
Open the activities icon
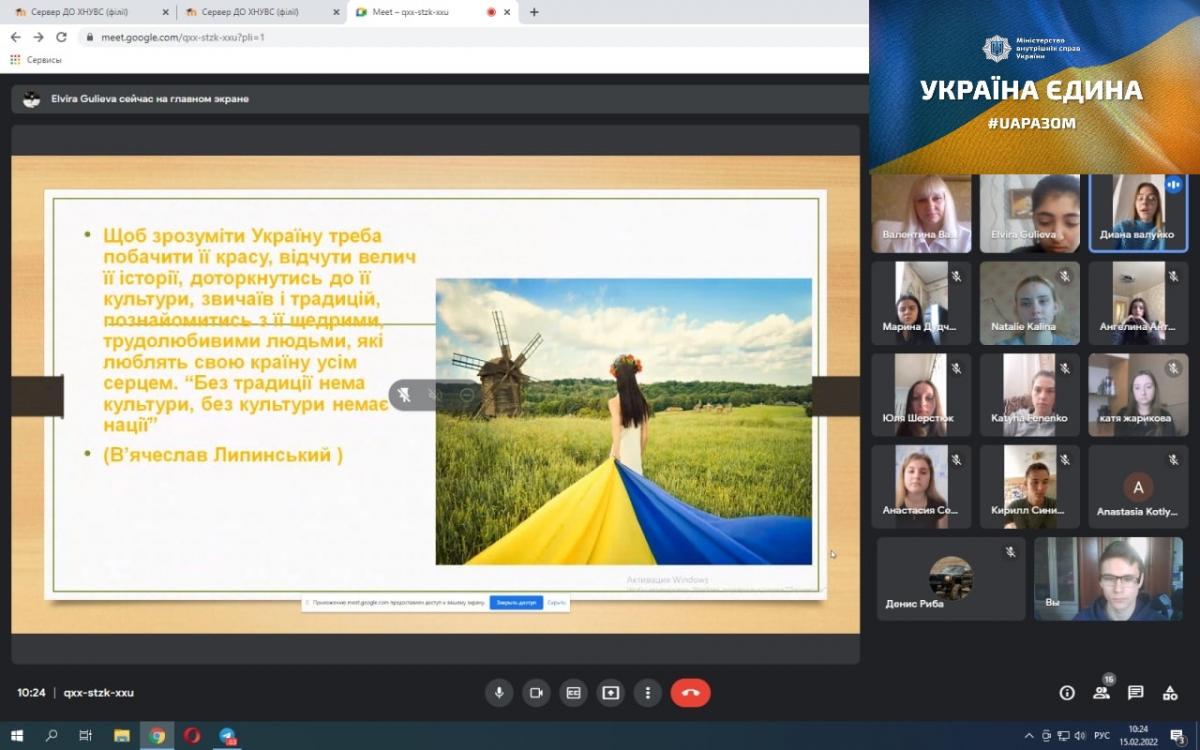1170,693
